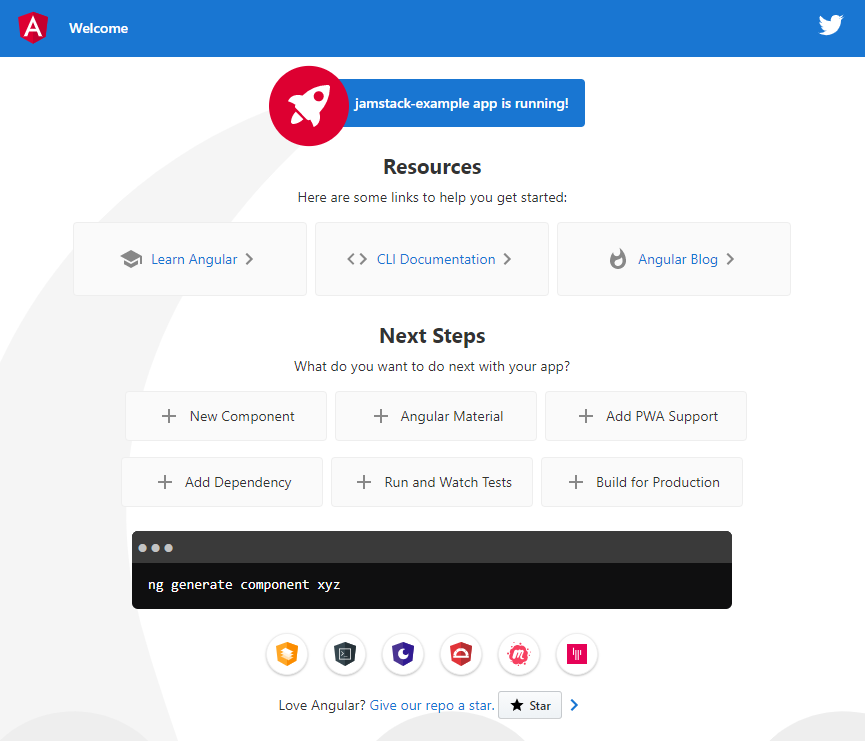This screenshot has width=865, height=741.
Task: Open the Learn Angular link
Action: coord(190,259)
